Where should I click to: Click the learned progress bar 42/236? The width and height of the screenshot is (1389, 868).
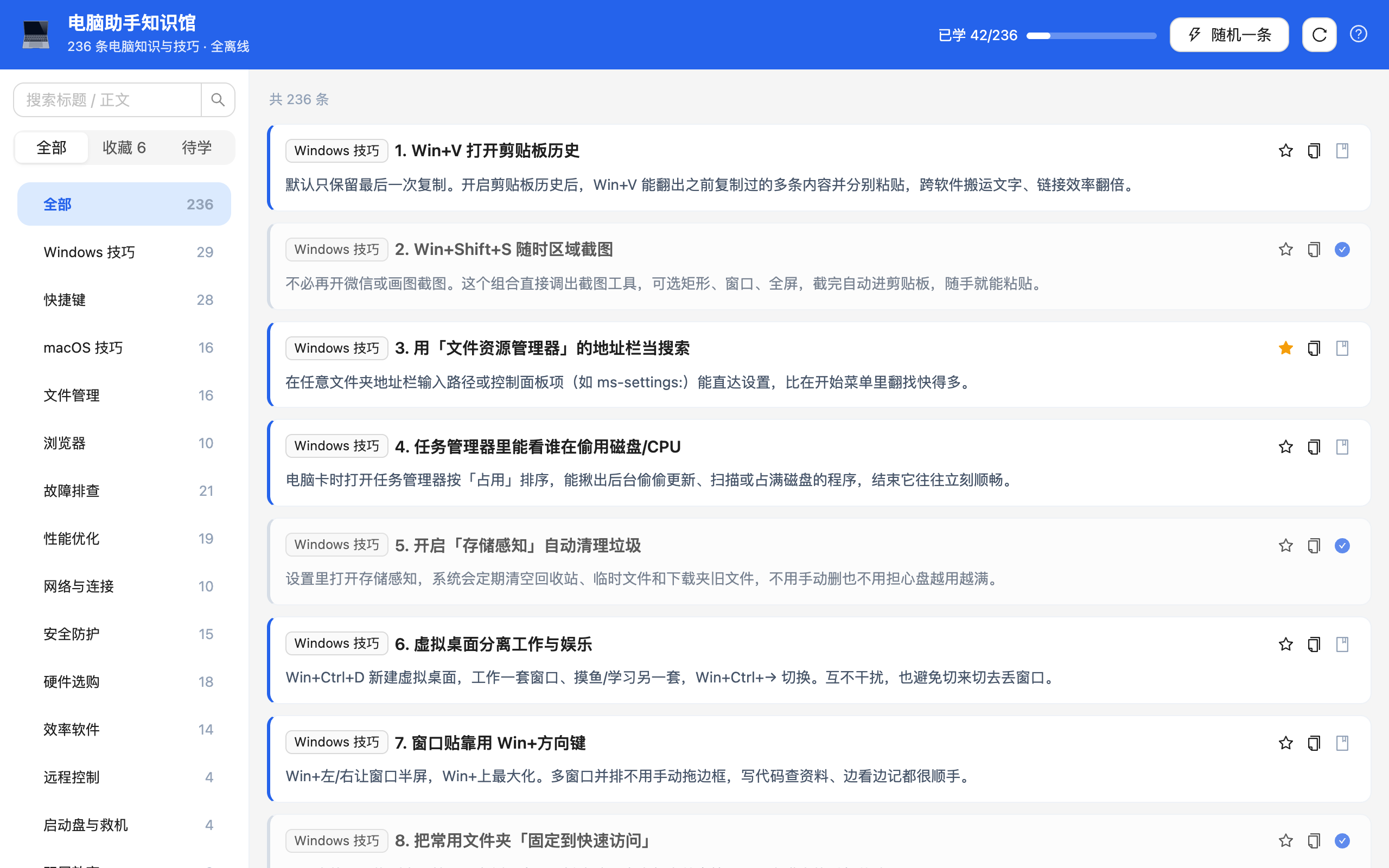[x=1091, y=36]
